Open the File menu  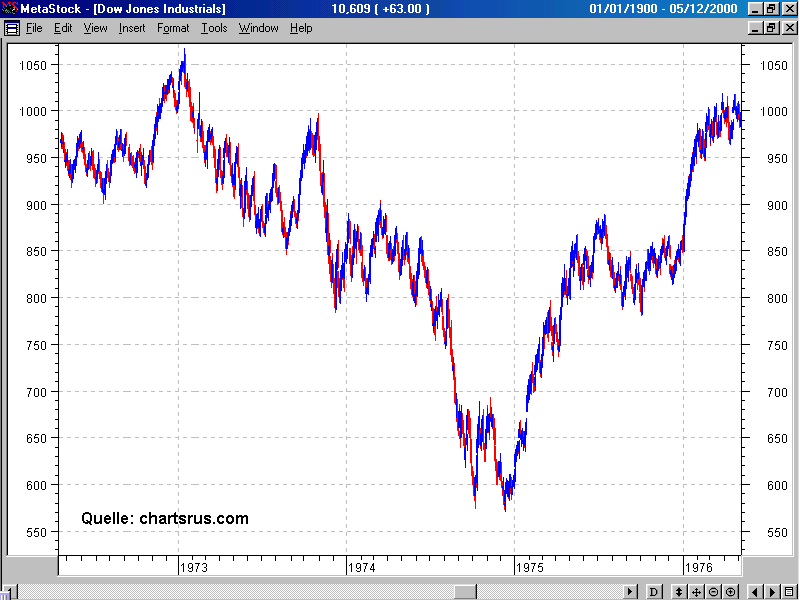pos(34,28)
